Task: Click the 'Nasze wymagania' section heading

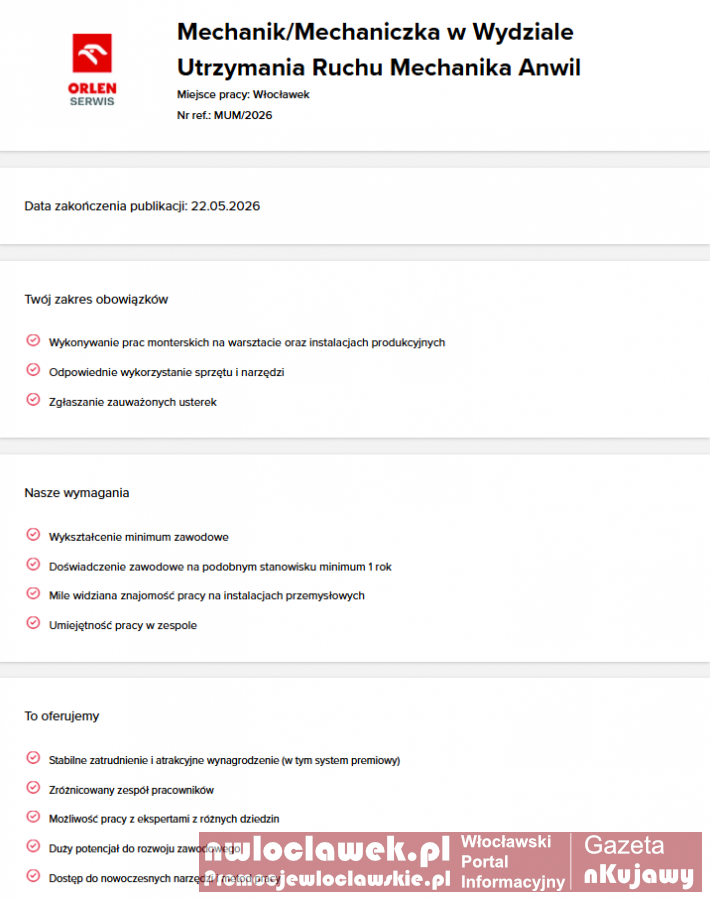Action: (77, 493)
